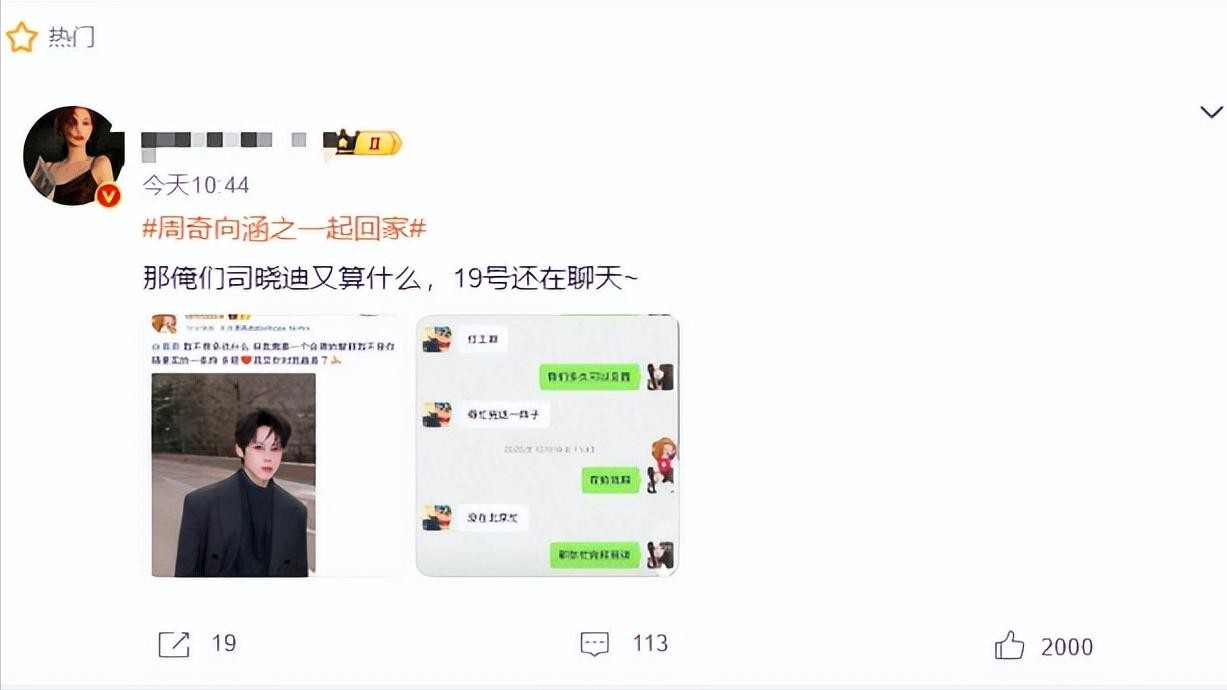
Task: Click the post text about 司晓迪
Action: click(x=390, y=279)
